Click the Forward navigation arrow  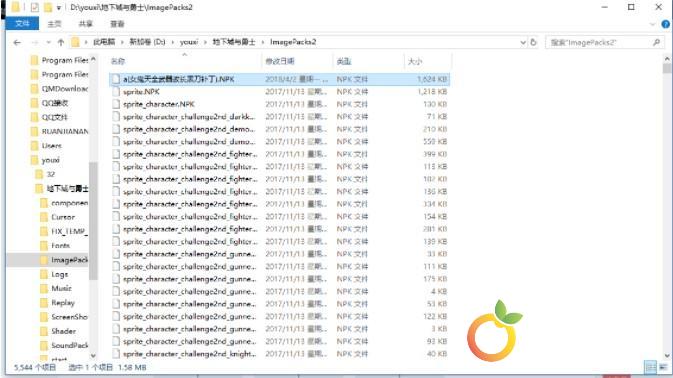(35, 42)
